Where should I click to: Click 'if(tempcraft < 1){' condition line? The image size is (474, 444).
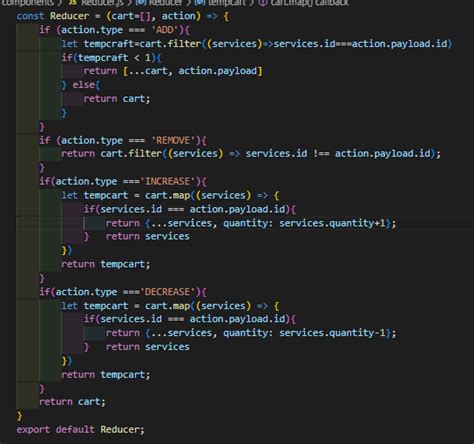[111, 58]
